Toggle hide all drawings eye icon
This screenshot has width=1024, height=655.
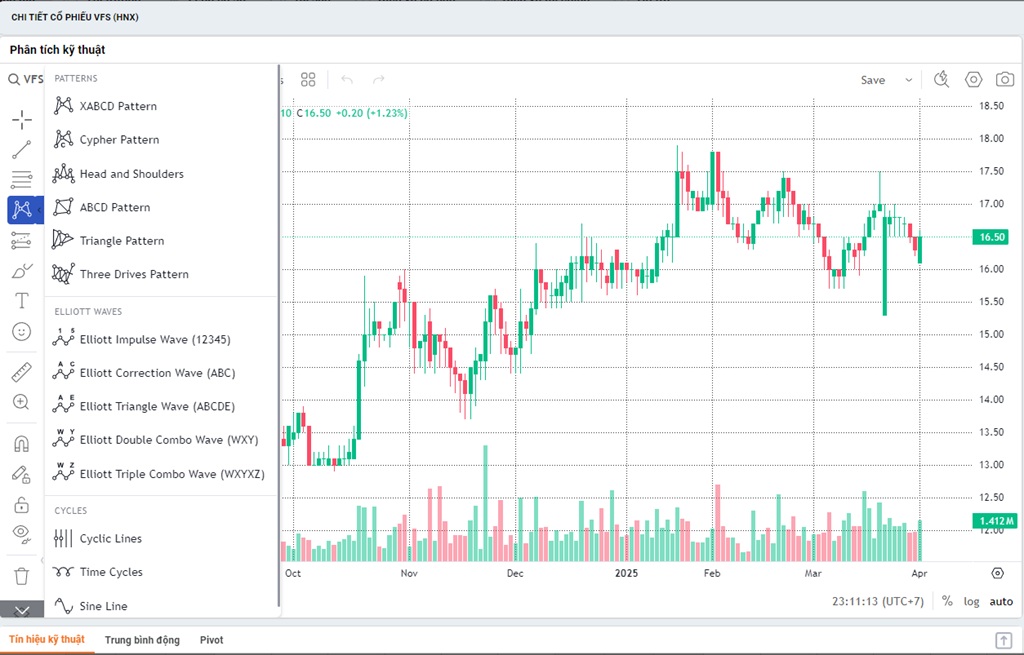click(x=22, y=534)
